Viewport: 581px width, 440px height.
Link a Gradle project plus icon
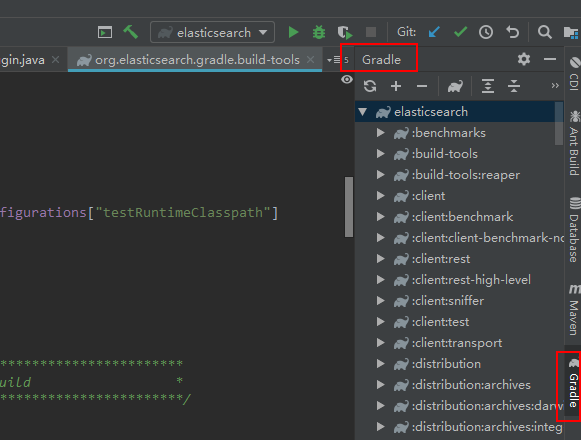[x=396, y=86]
